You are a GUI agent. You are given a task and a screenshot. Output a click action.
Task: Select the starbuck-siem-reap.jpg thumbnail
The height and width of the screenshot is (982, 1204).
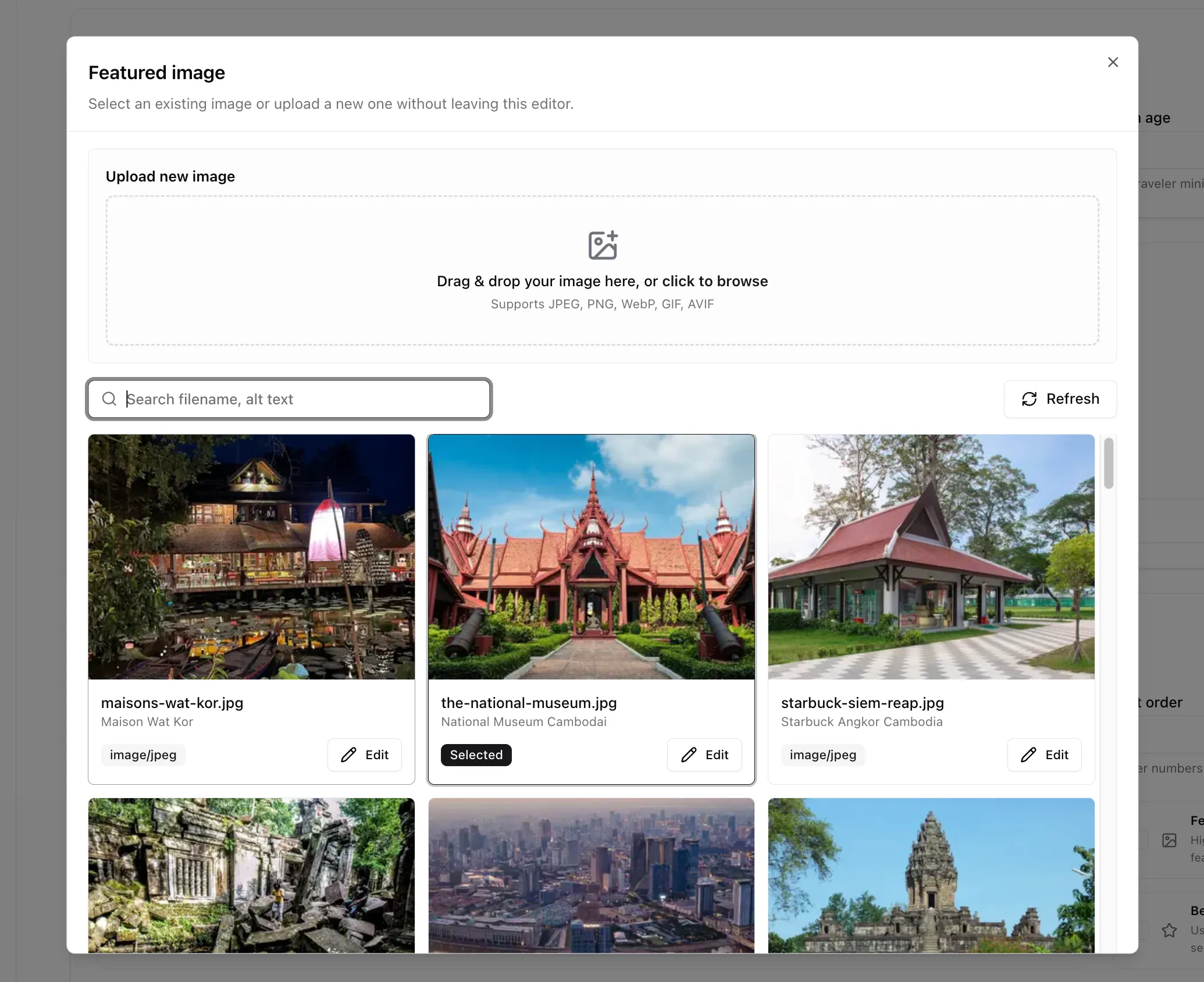tap(931, 557)
